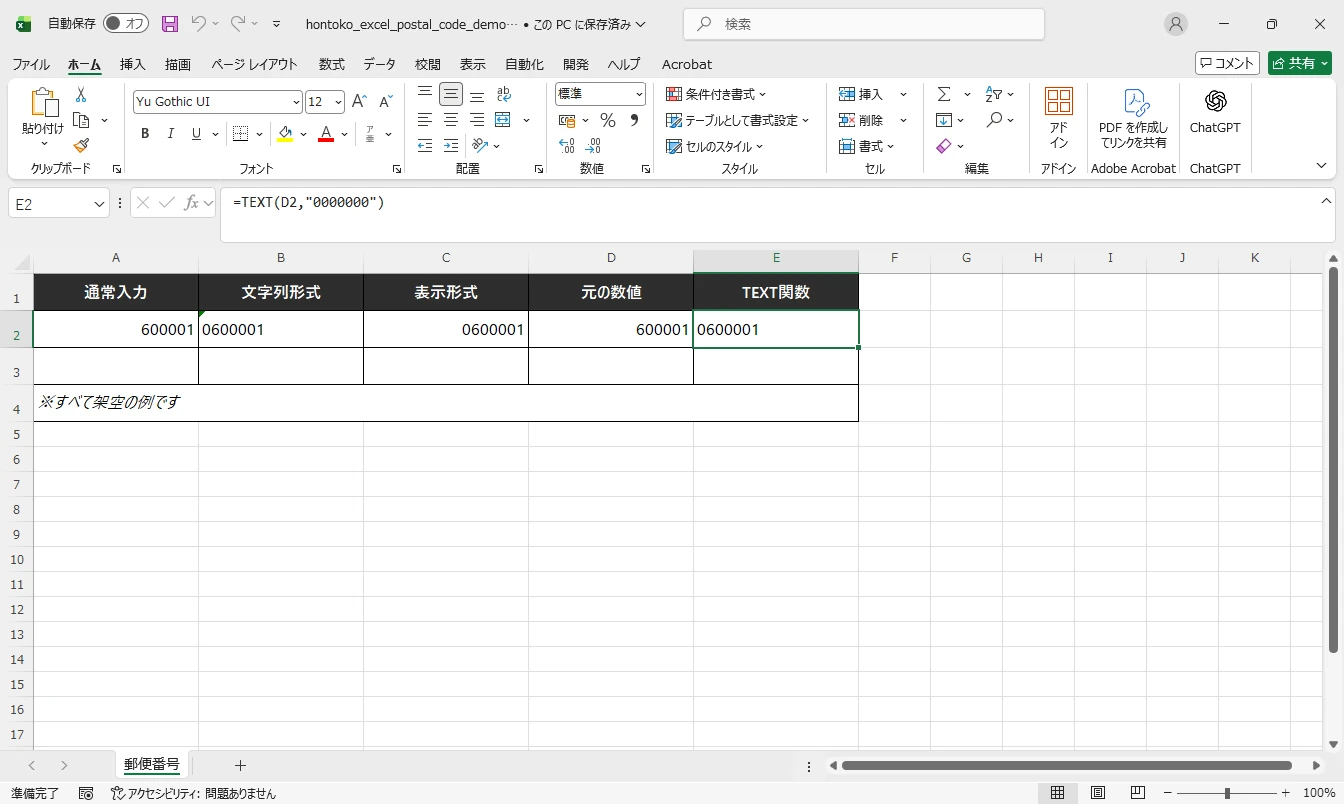The height and width of the screenshot is (804, 1344).
Task: Click the Comma Style icon
Action: pos(633,120)
